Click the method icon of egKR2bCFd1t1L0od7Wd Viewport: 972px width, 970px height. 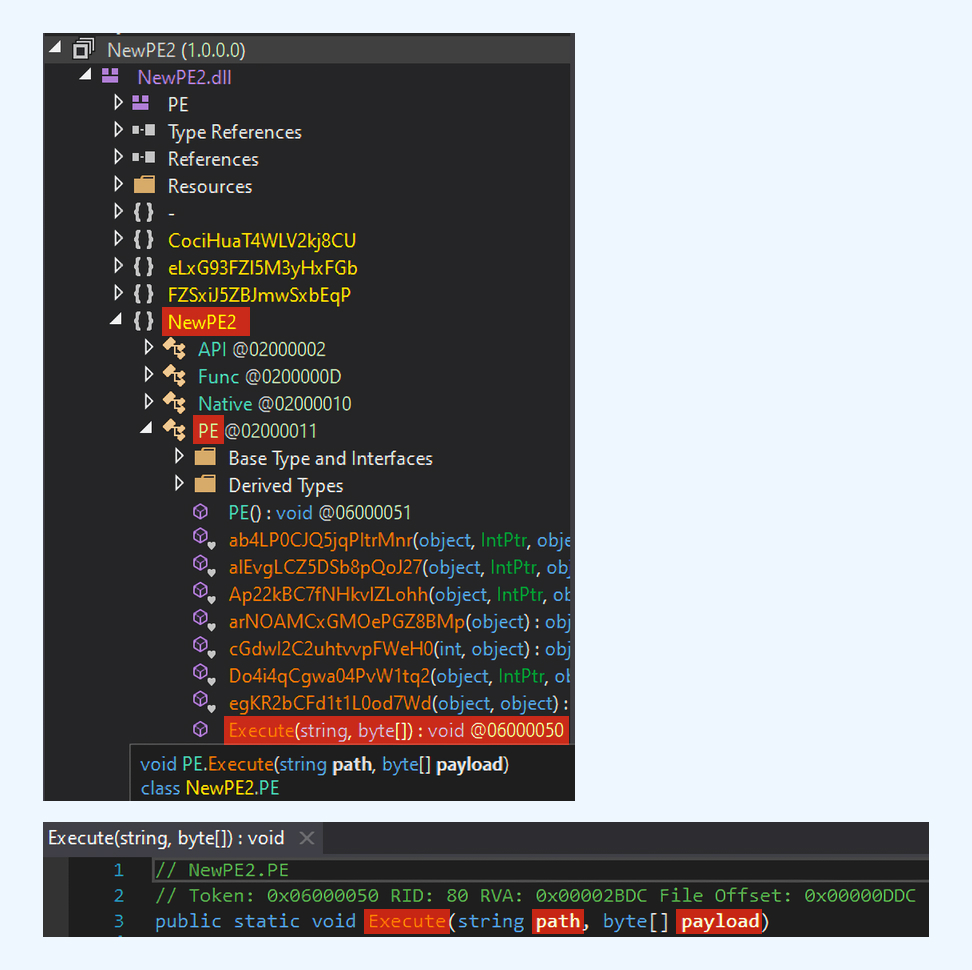pyautogui.click(x=203, y=702)
